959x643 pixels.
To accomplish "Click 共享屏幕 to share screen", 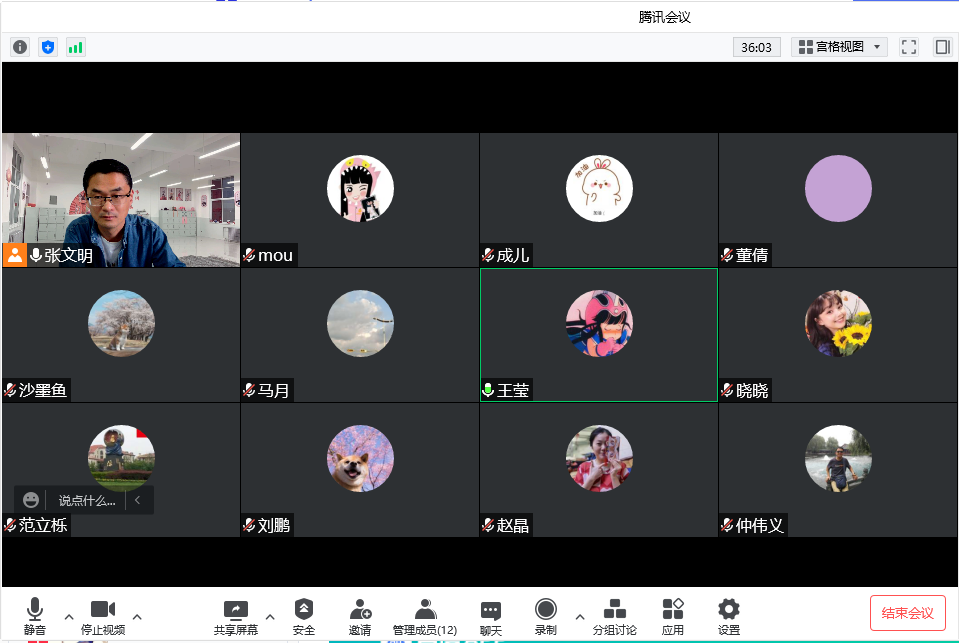I will 236,616.
